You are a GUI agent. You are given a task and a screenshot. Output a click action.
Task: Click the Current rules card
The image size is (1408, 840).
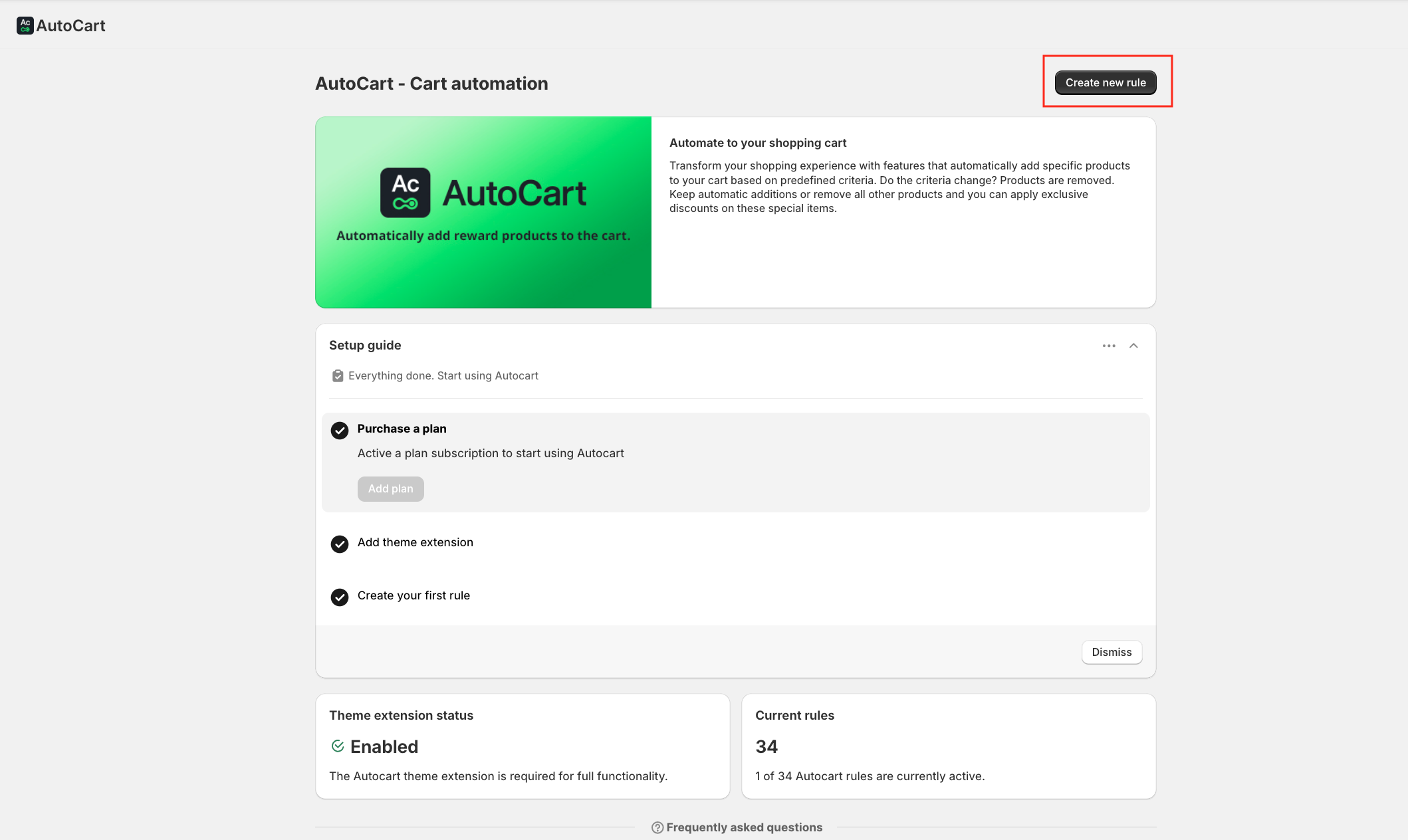tap(948, 746)
